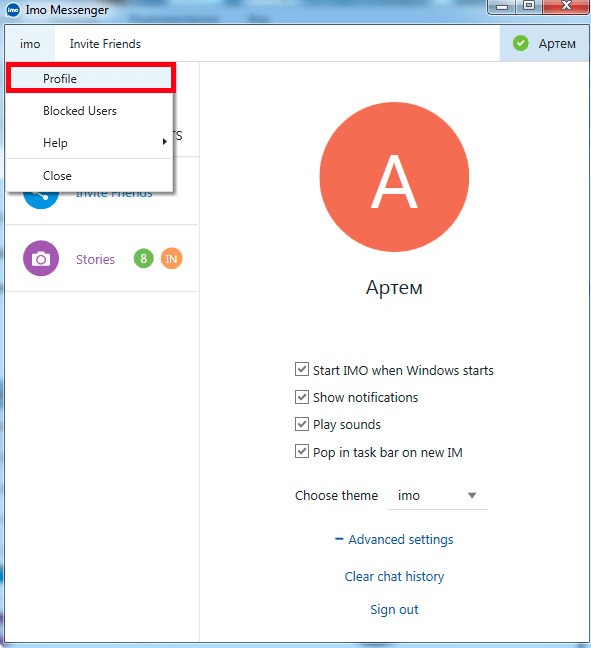This screenshot has width=591, height=648.
Task: Click the orange IN story badge
Action: click(172, 259)
